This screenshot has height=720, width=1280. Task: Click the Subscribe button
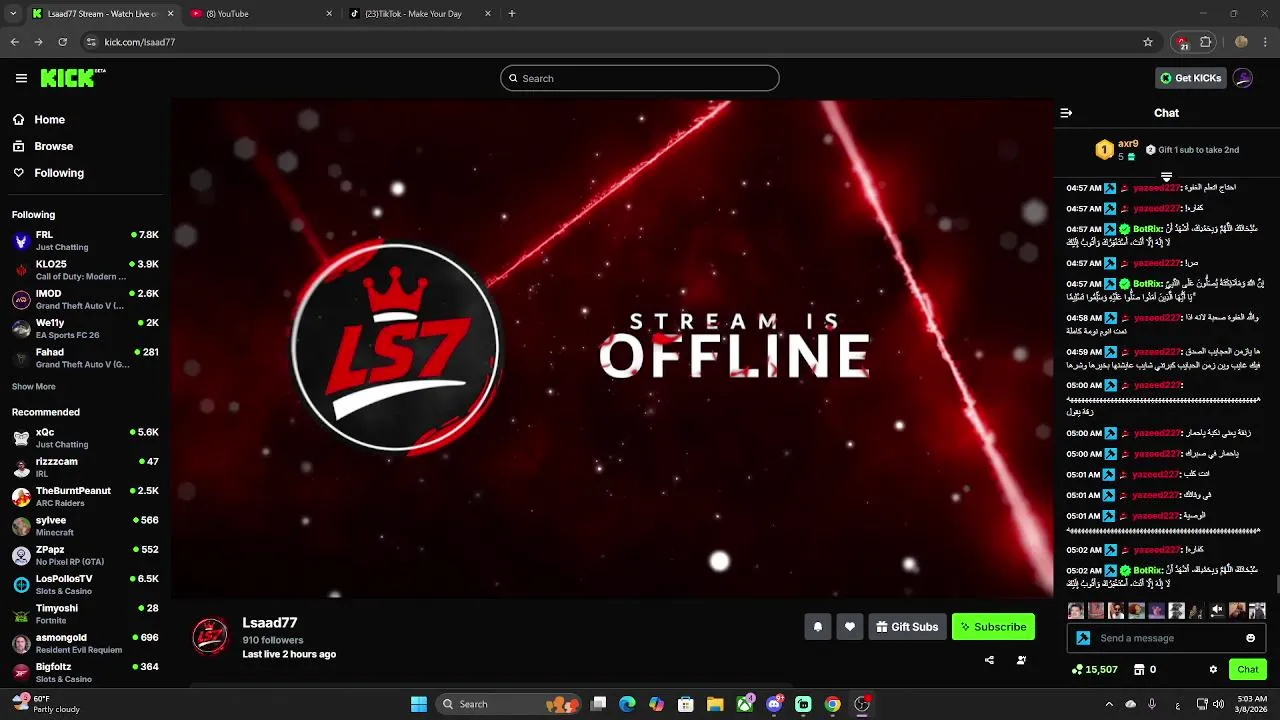pos(993,627)
